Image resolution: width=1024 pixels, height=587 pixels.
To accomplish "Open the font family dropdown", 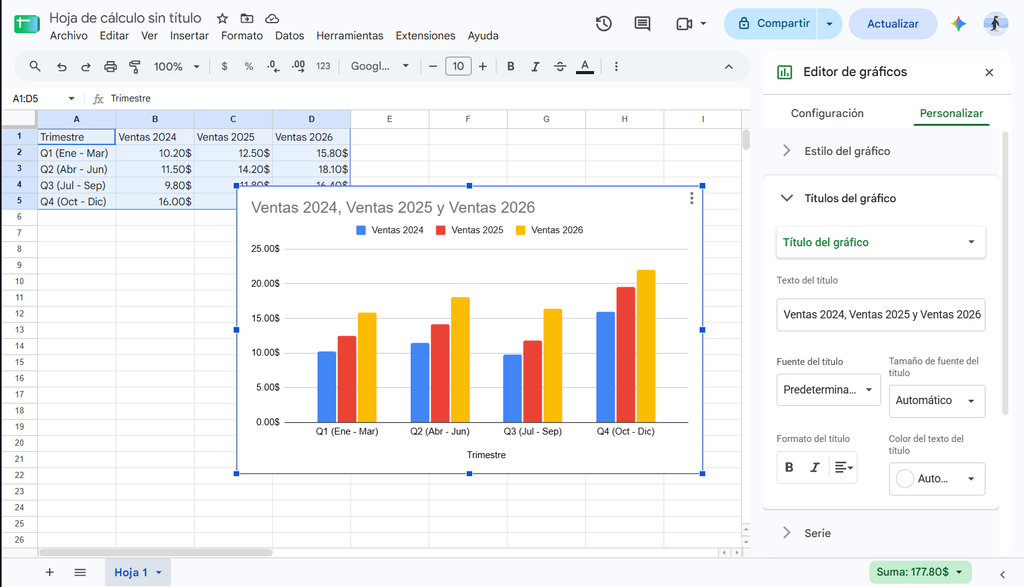I will point(379,67).
